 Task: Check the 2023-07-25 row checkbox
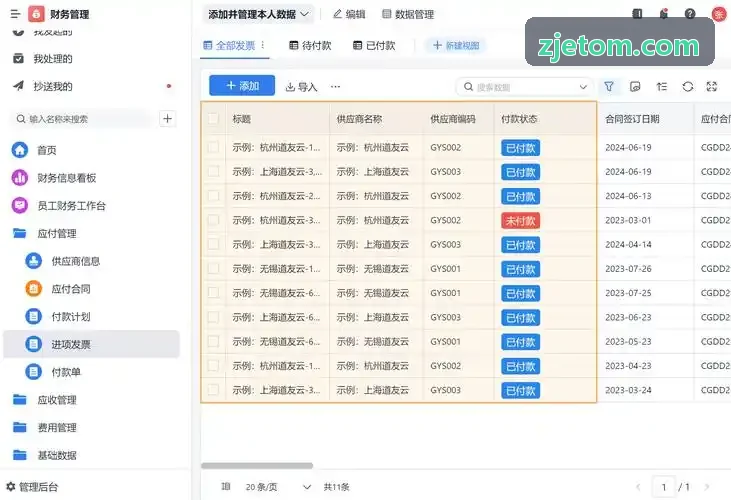(213, 293)
